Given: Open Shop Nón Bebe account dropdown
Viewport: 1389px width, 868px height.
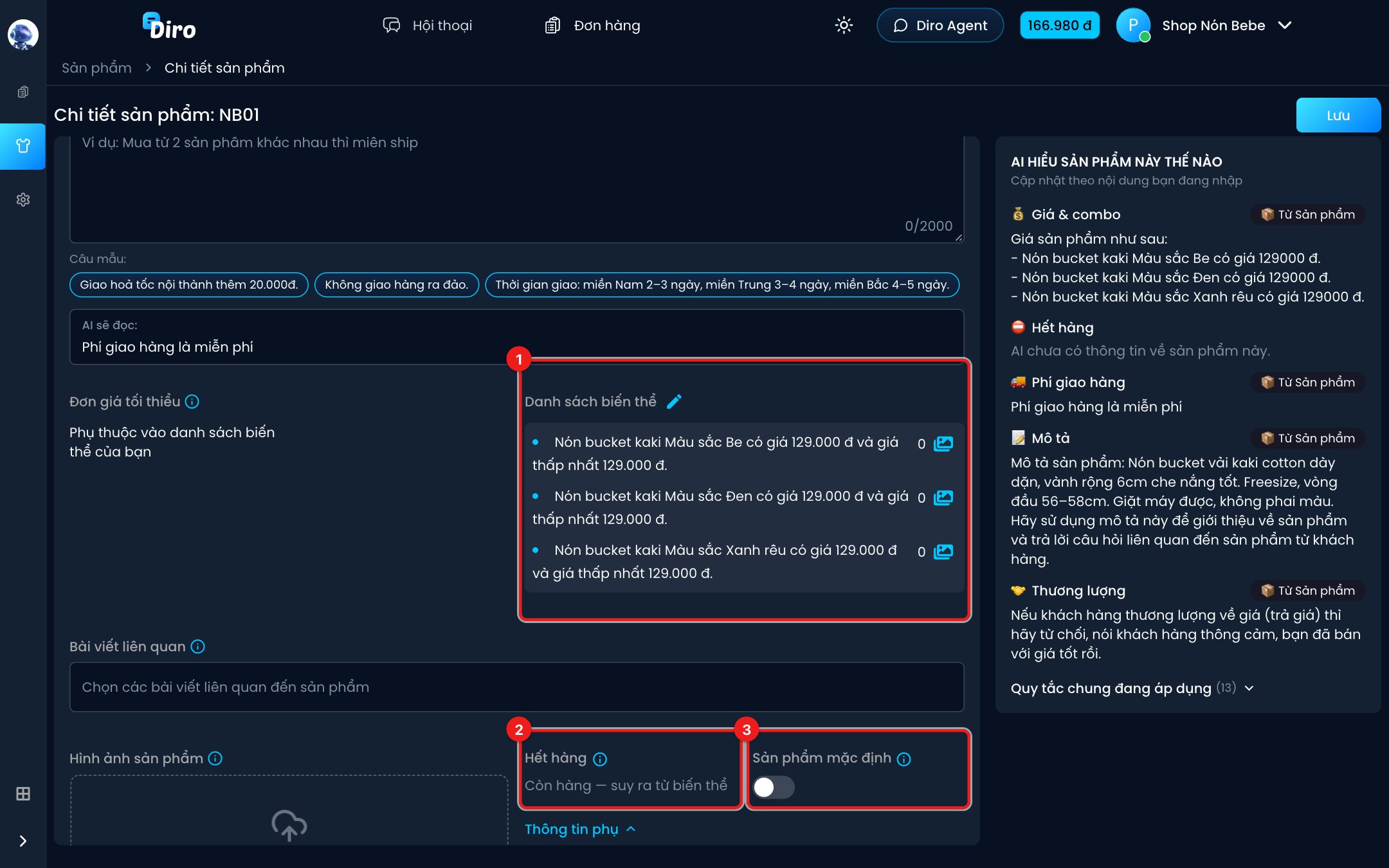Looking at the screenshot, I should 1227,25.
